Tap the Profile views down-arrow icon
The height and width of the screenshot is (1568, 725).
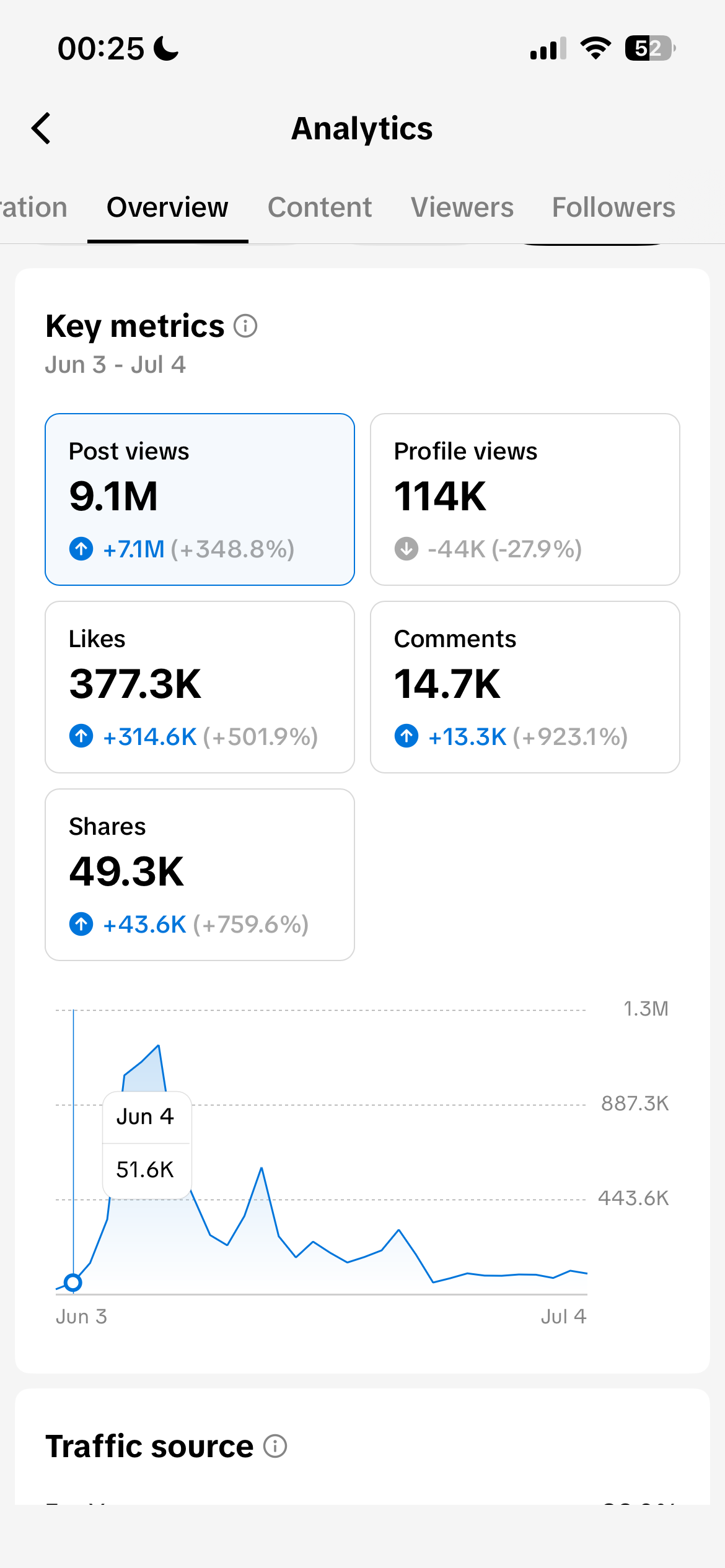coord(406,549)
